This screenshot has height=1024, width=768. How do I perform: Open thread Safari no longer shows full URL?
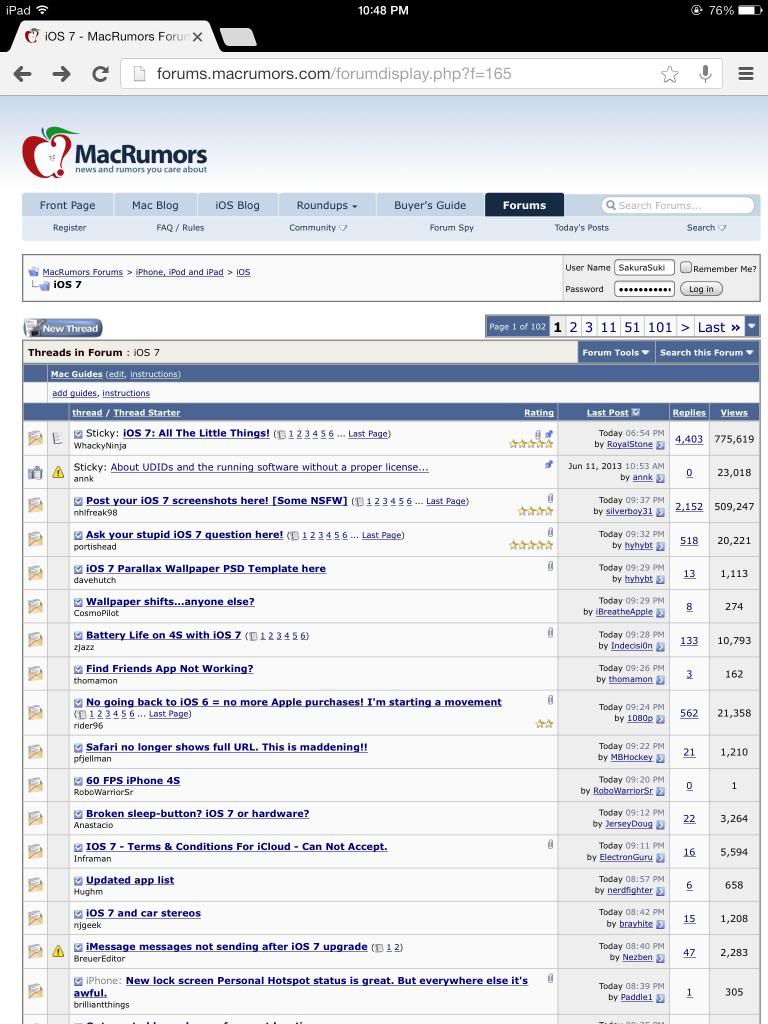coord(227,747)
